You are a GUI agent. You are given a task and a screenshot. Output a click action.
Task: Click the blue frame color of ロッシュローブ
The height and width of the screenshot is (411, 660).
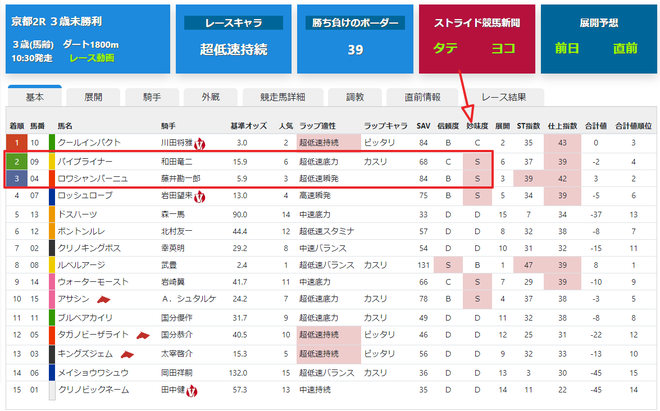click(x=52, y=196)
